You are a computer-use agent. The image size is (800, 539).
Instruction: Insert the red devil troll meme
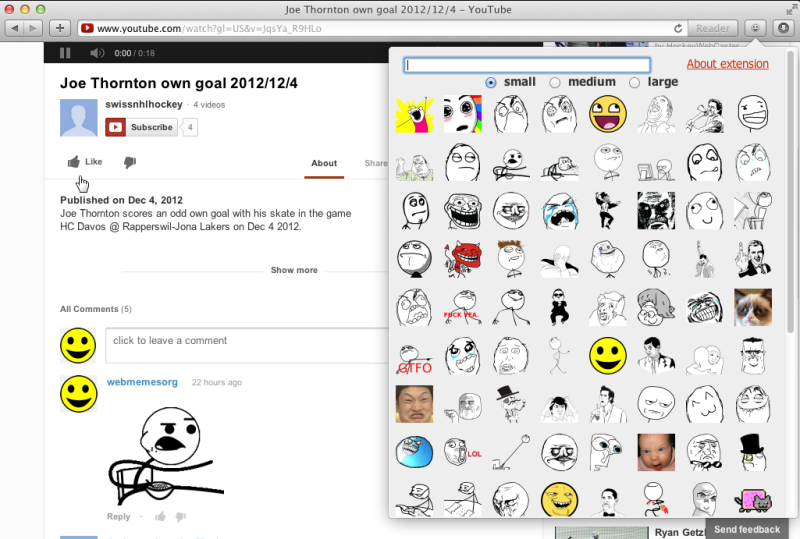click(462, 259)
